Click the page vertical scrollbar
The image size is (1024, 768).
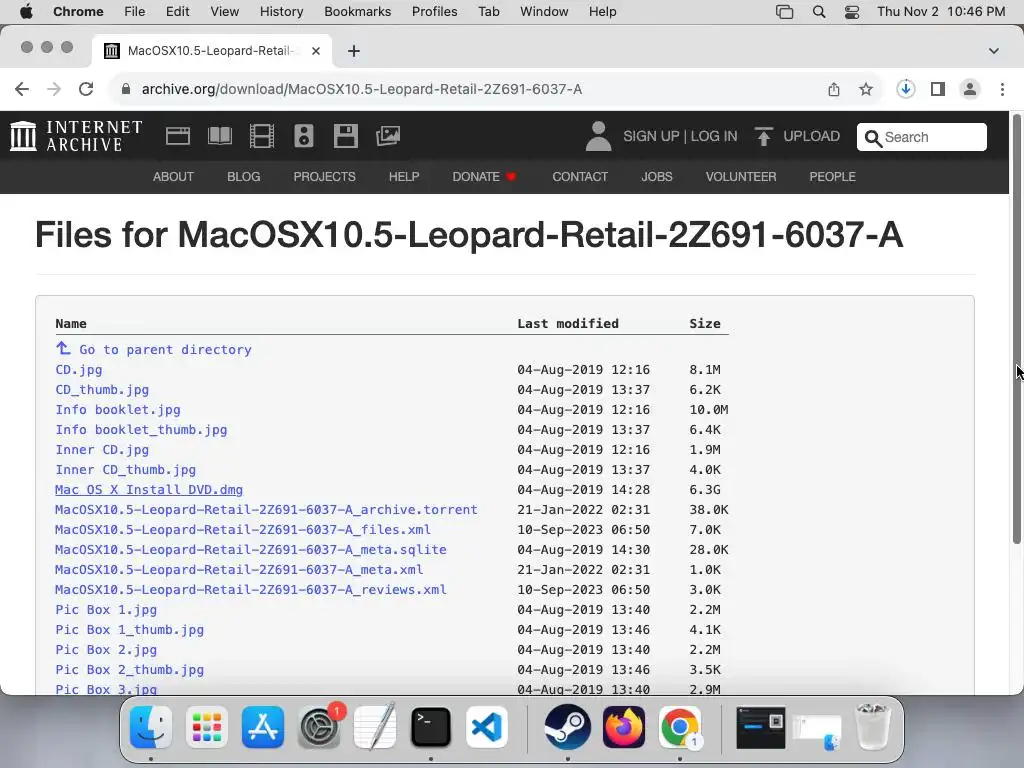pos(1016,330)
